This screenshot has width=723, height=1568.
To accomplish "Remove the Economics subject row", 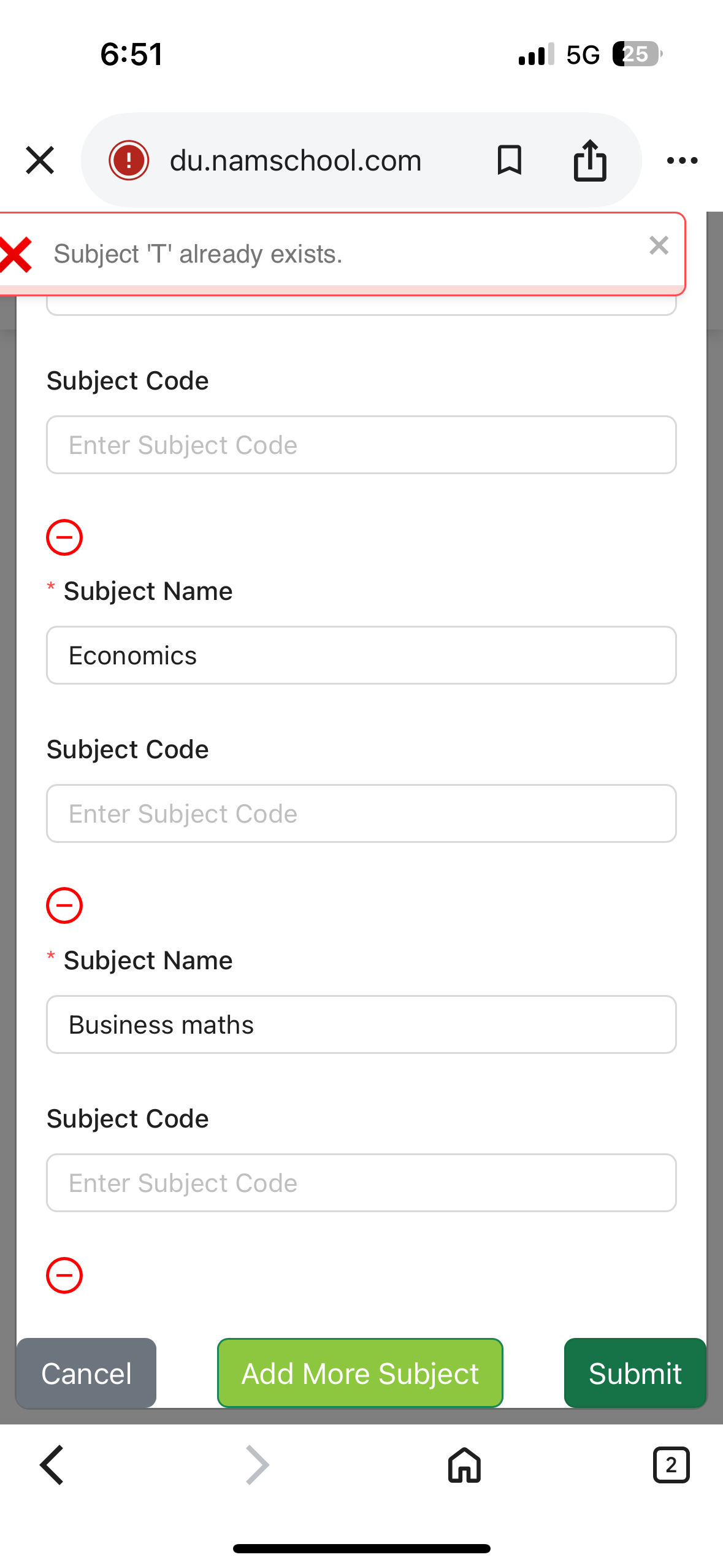I will tap(64, 905).
